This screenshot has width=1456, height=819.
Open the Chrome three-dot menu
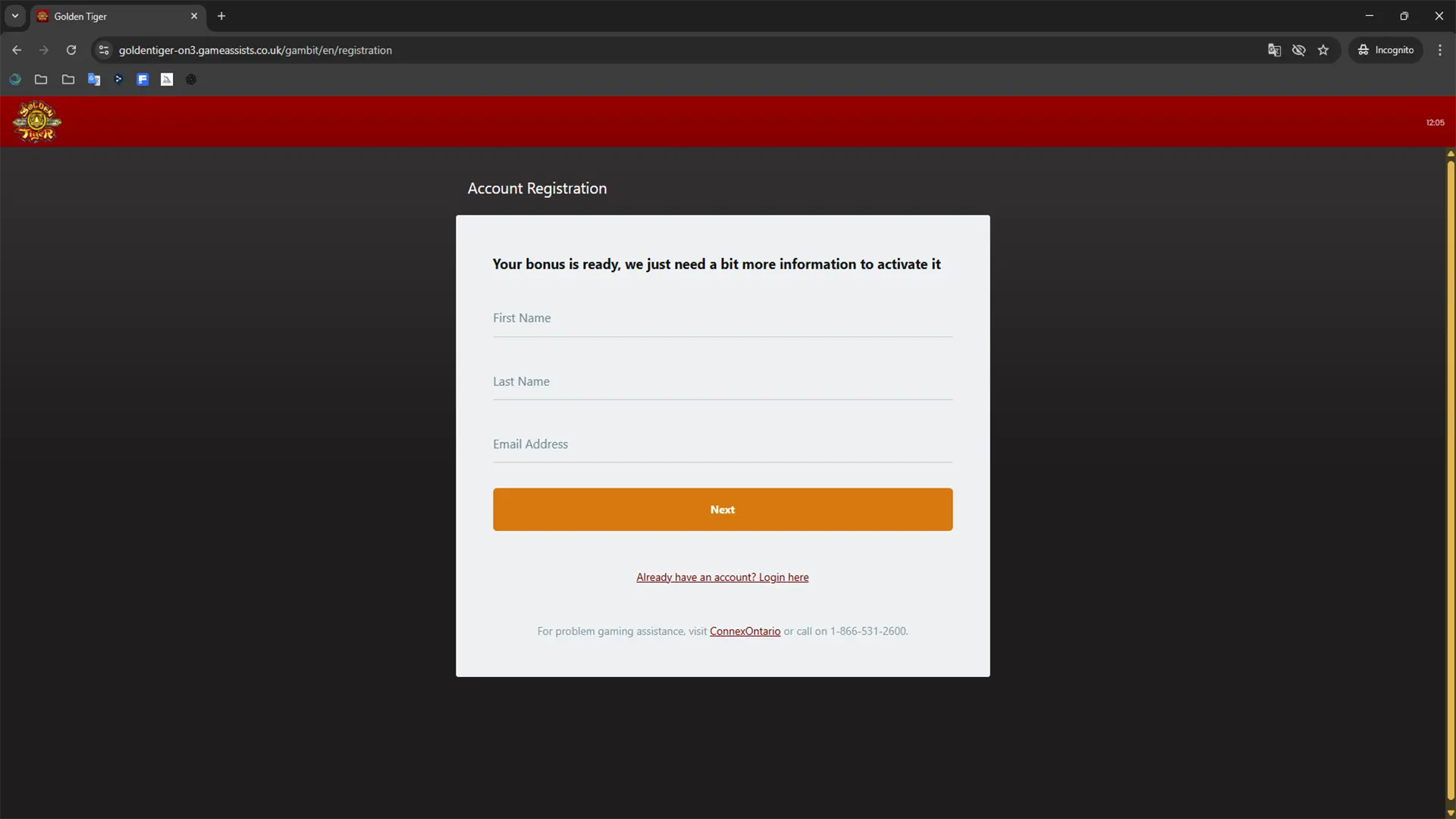click(1440, 50)
